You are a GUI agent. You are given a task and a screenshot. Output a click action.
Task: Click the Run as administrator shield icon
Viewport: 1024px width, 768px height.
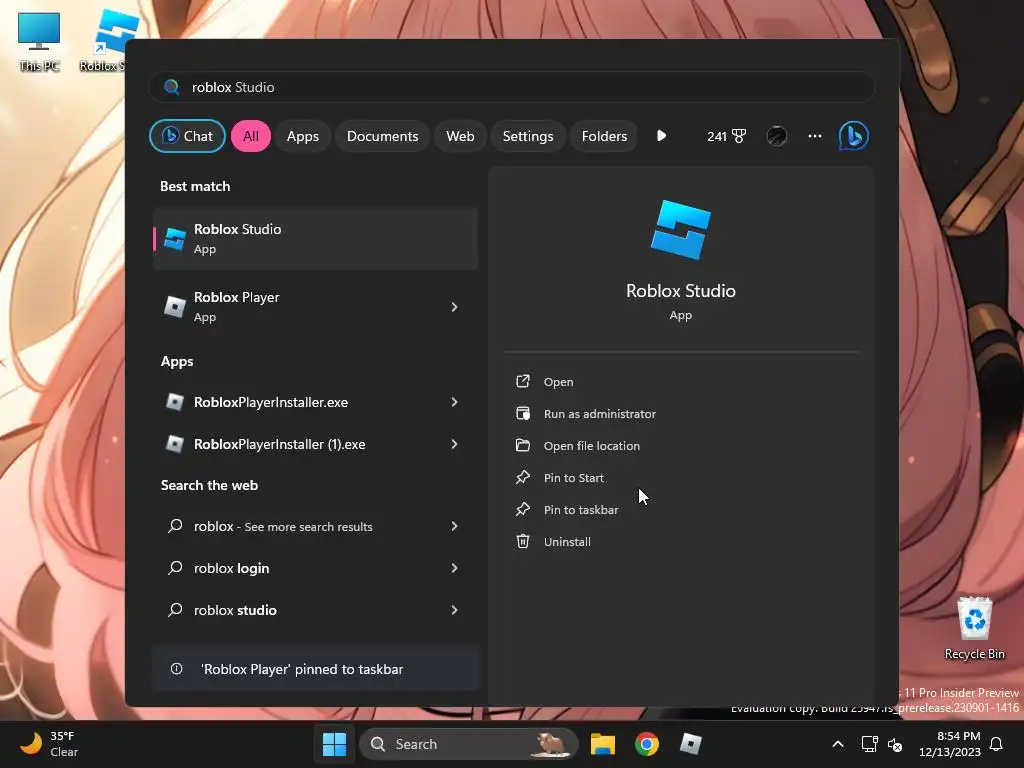[x=522, y=413]
